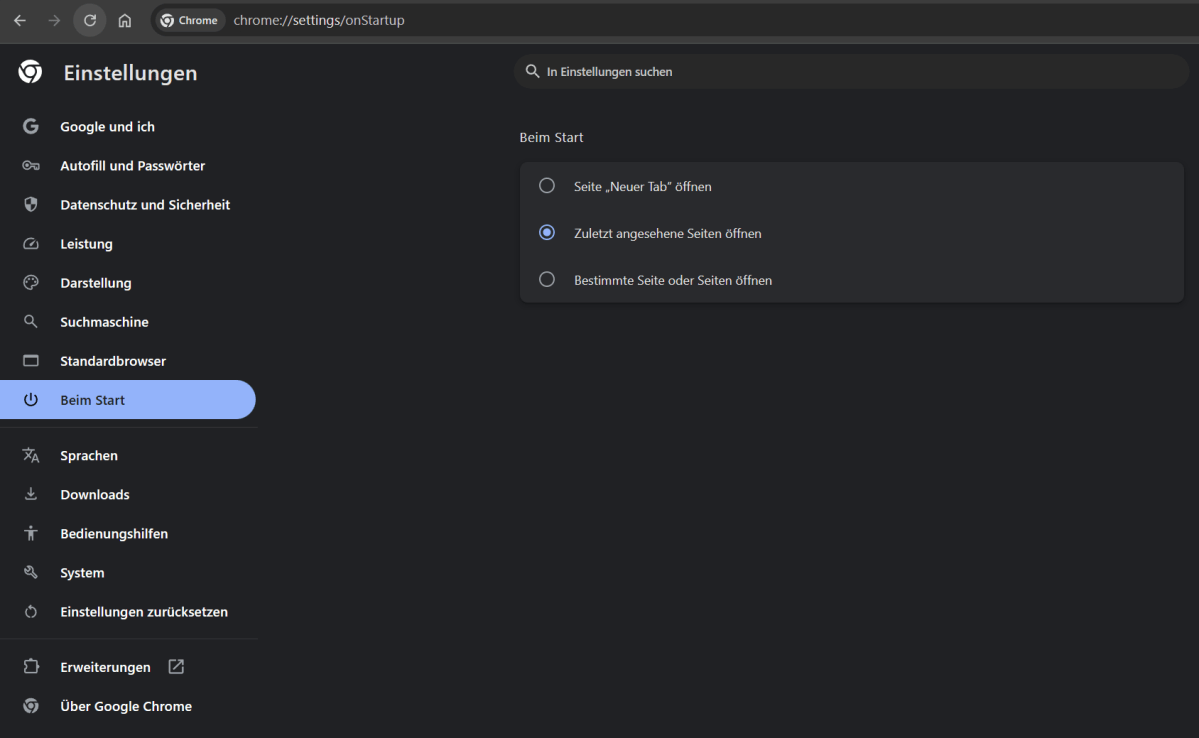1199x738 pixels.
Task: Click the browser back arrow
Action: click(x=20, y=21)
